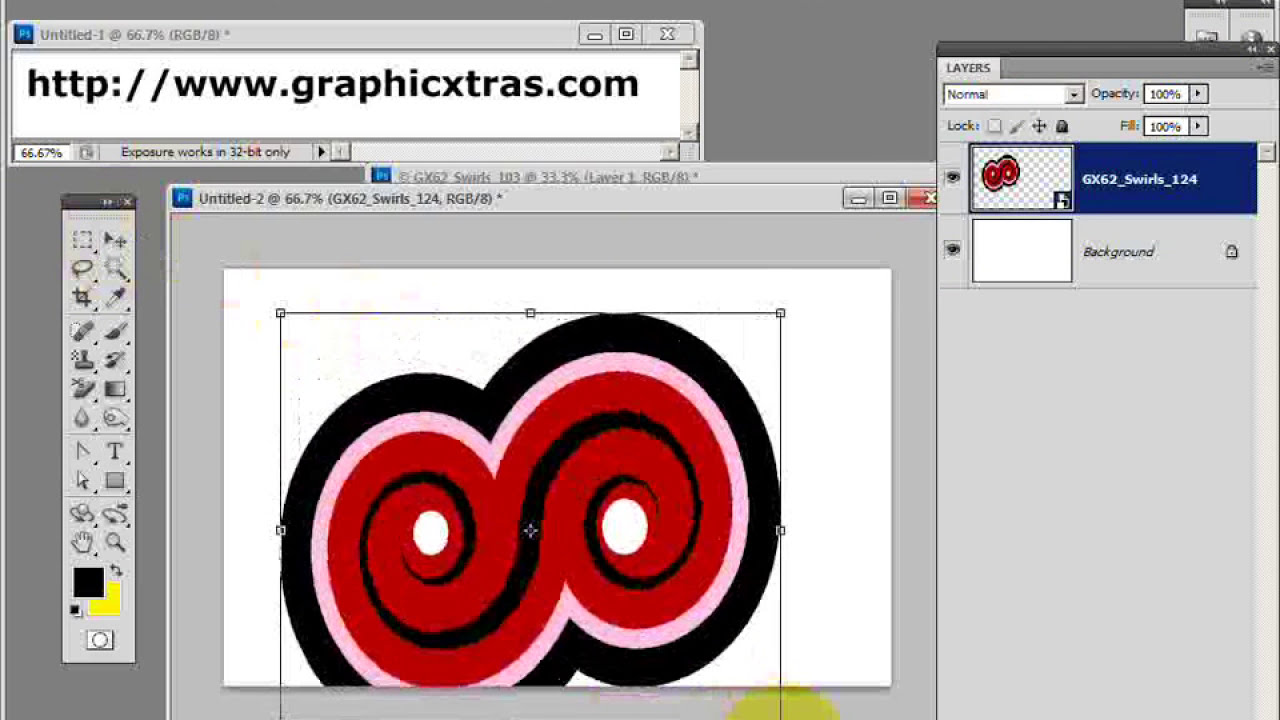This screenshot has height=720, width=1280.
Task: Click "Exposure works in 32-bit only" status text
Action: pos(205,152)
